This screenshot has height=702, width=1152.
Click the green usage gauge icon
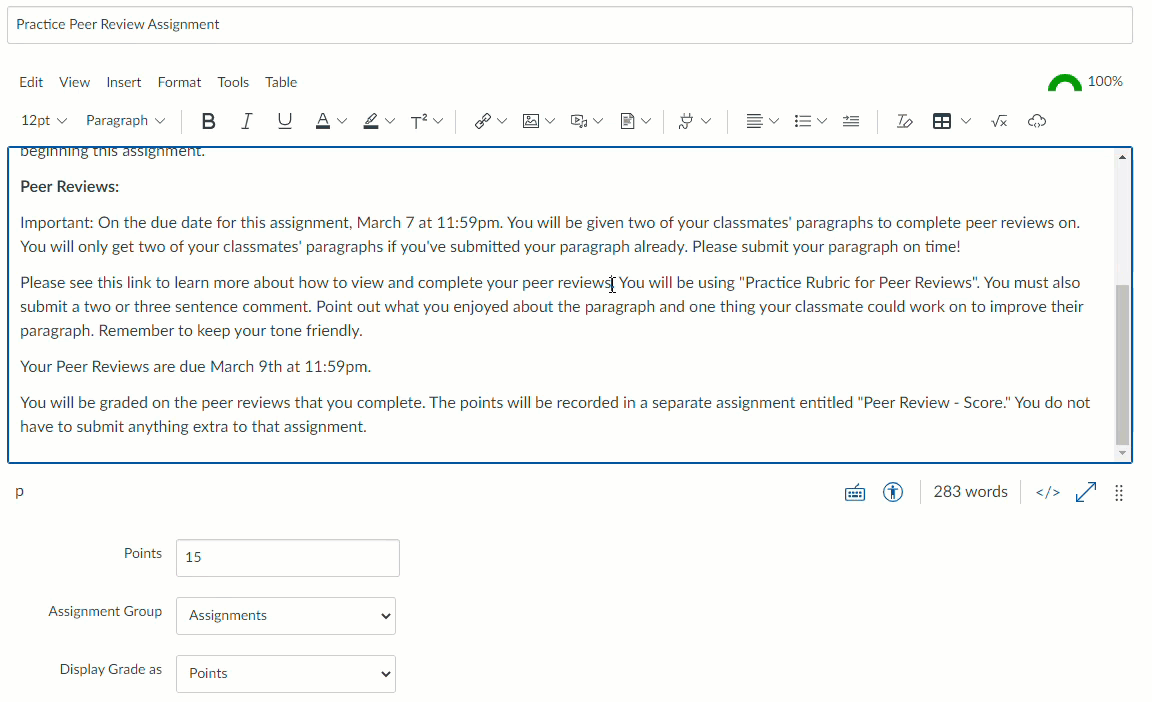click(x=1065, y=83)
